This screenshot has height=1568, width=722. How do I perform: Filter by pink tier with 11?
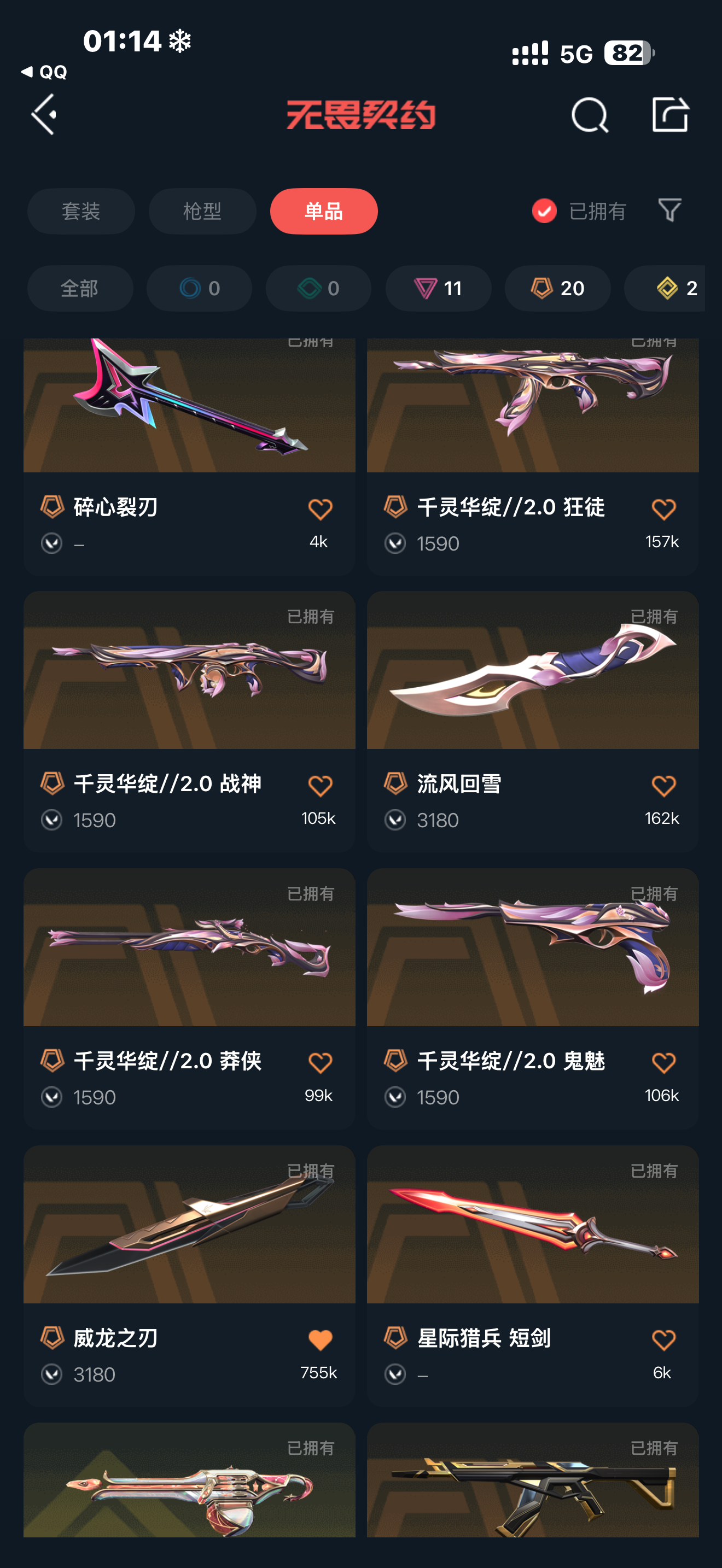pyautogui.click(x=438, y=289)
